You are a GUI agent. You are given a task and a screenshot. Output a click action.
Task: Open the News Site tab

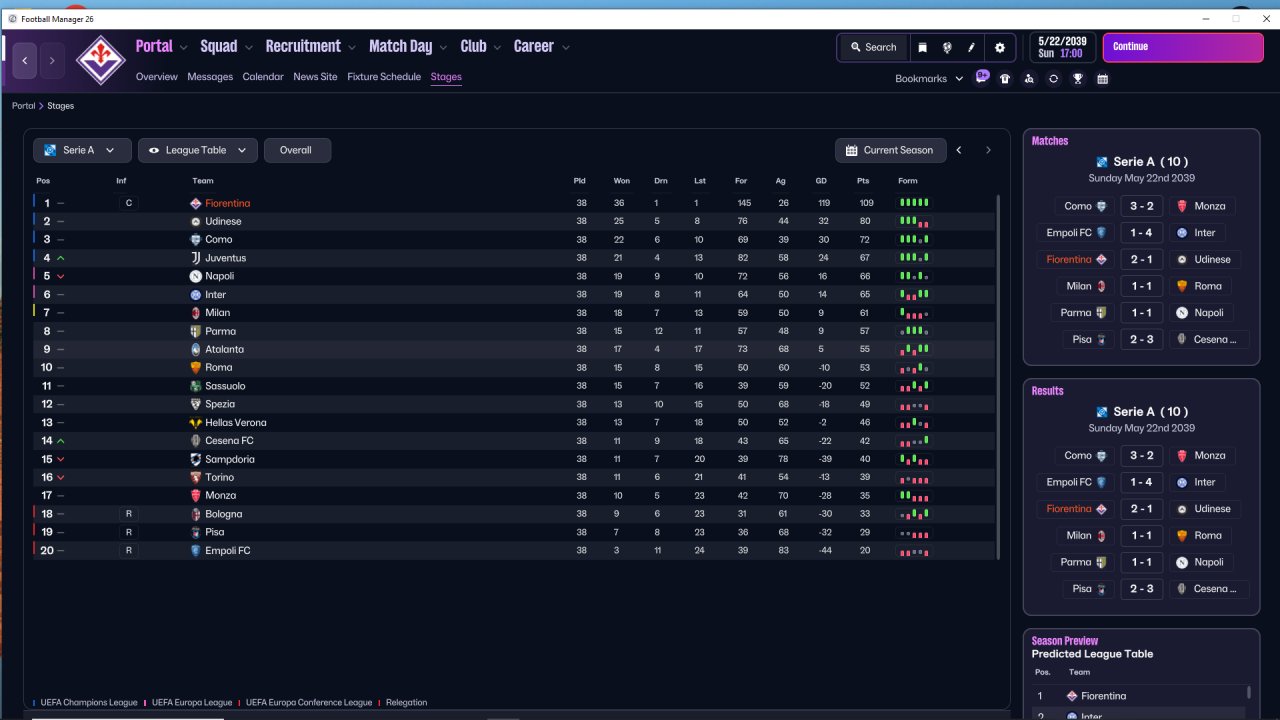[315, 77]
